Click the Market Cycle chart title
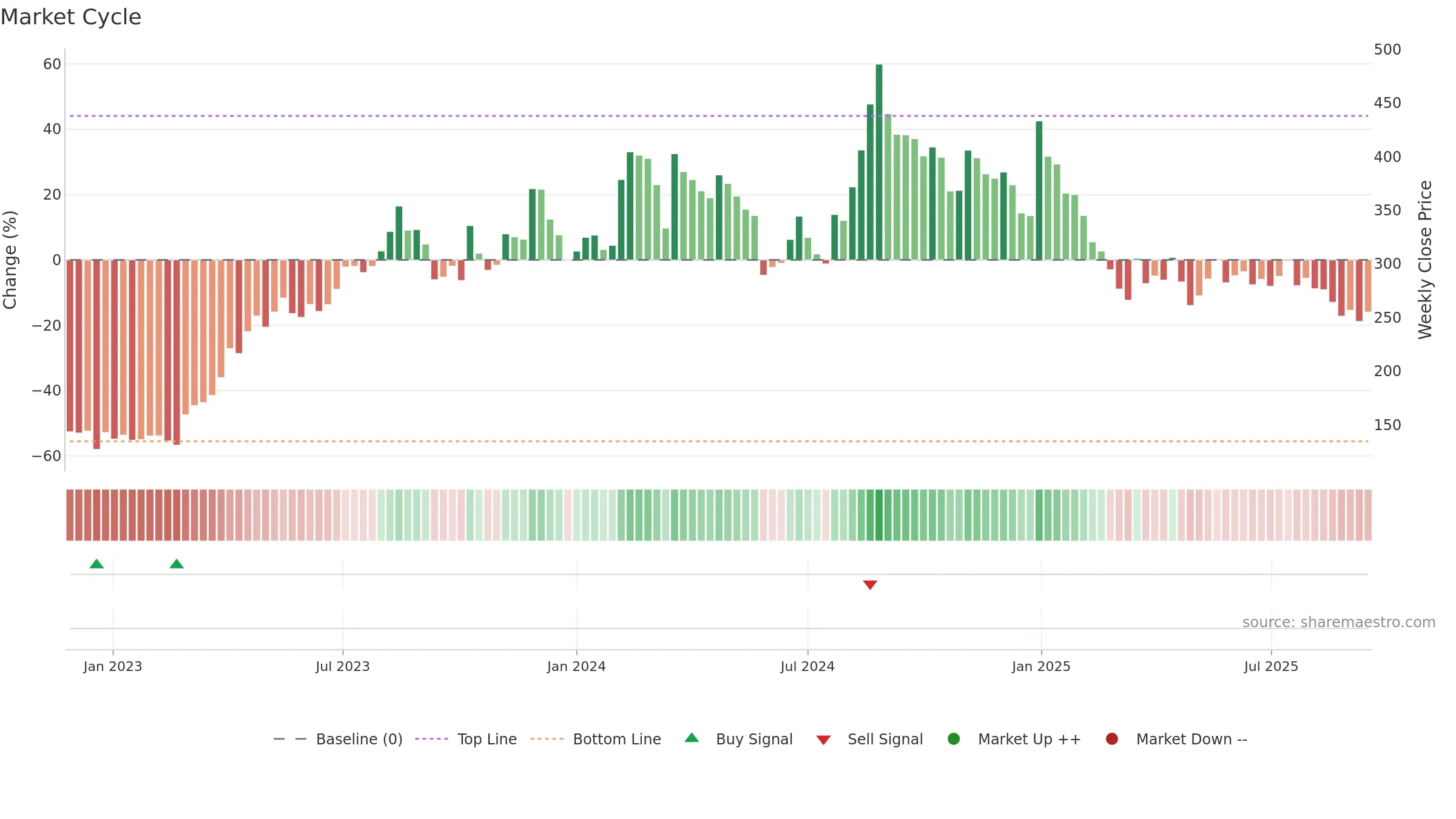 tap(71, 17)
